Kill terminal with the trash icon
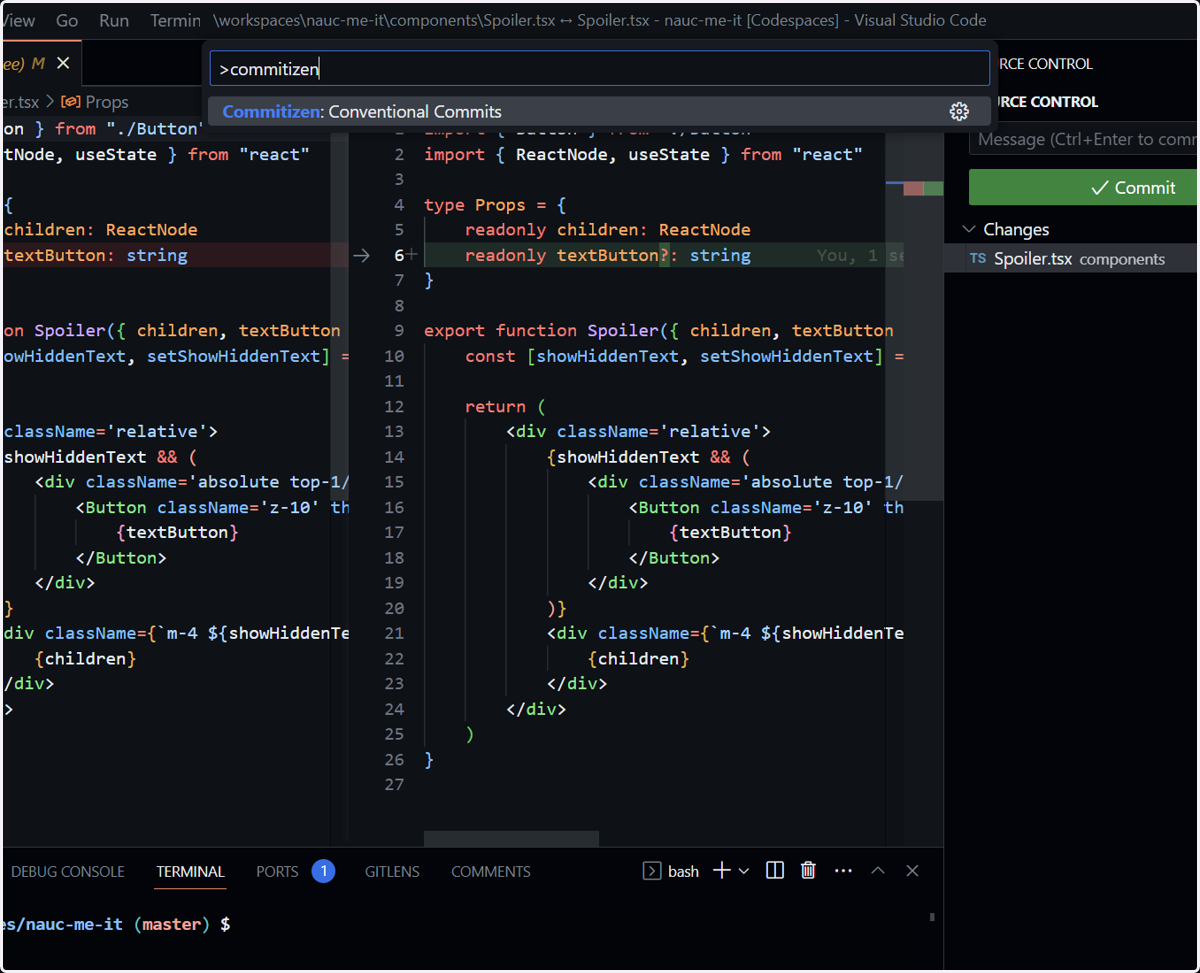1200x973 pixels. [x=808, y=871]
